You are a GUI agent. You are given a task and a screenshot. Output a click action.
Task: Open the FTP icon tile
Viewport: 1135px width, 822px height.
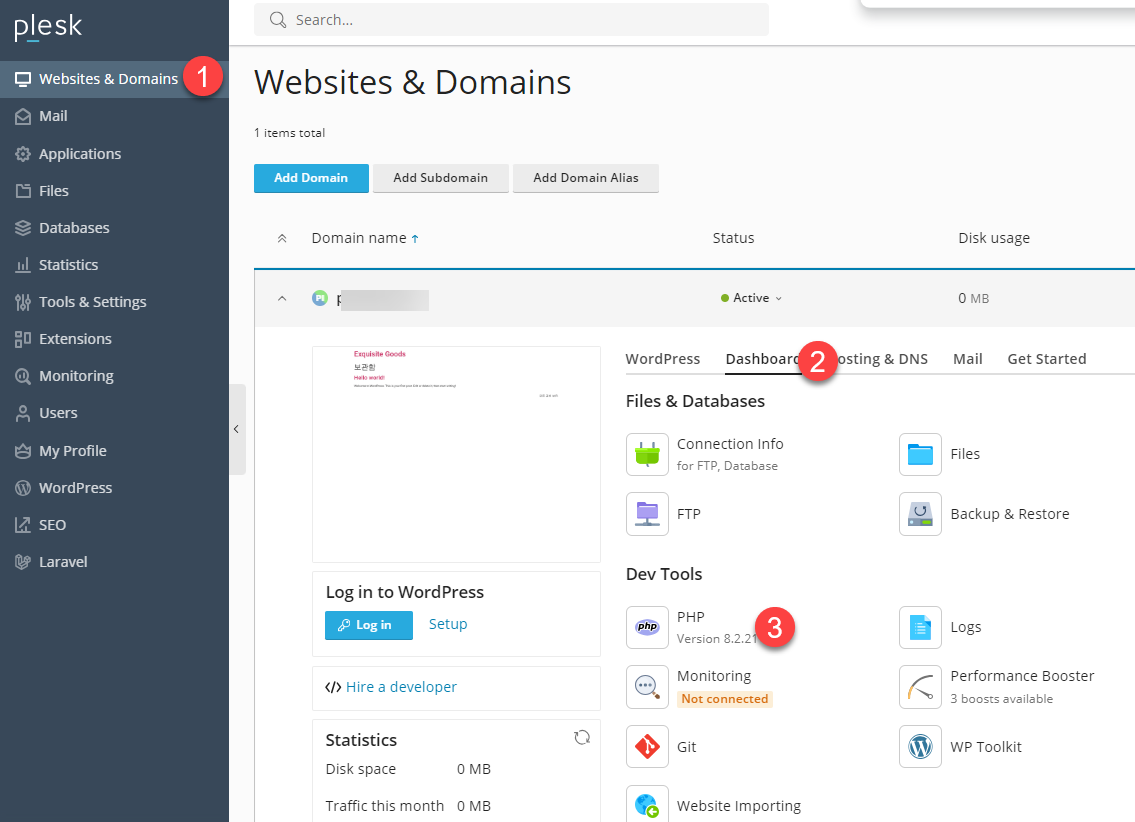[x=647, y=514]
